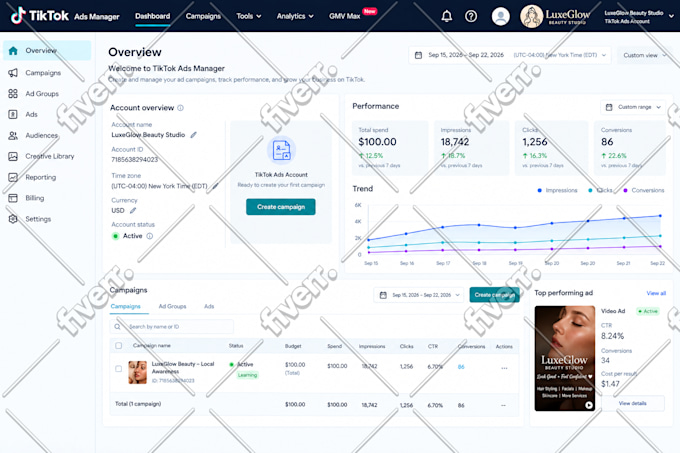This screenshot has width=680, height=453.
Task: Open the Campaigns top menu
Action: coord(203,16)
